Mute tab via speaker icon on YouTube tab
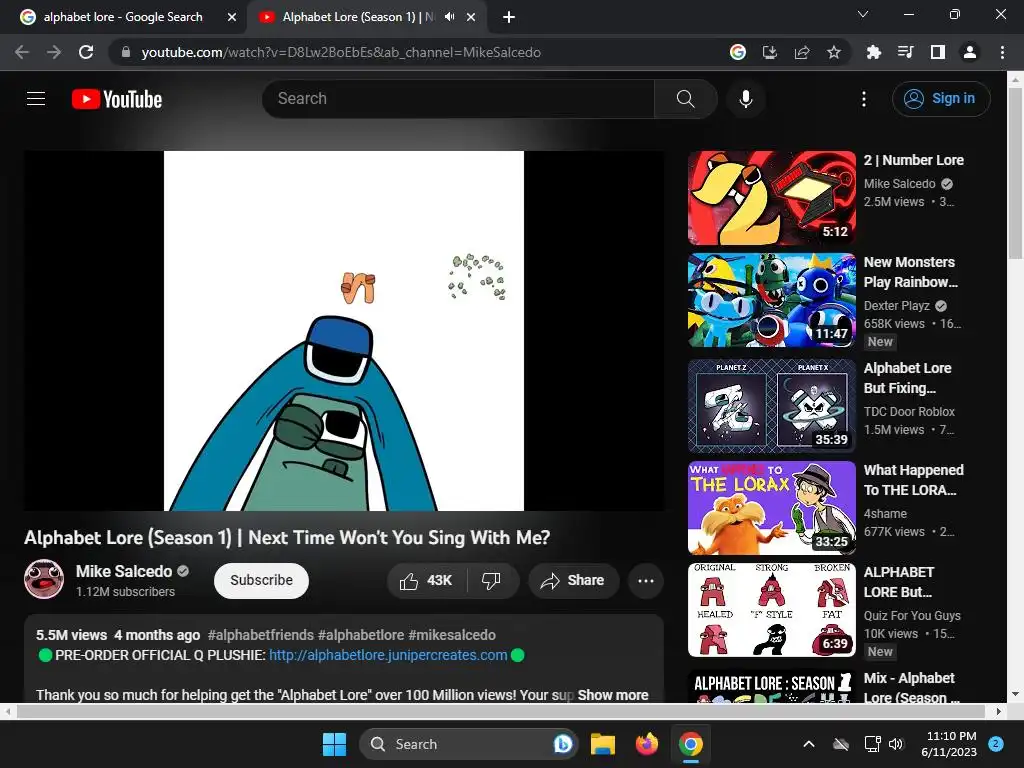The width and height of the screenshot is (1024, 768). (449, 17)
